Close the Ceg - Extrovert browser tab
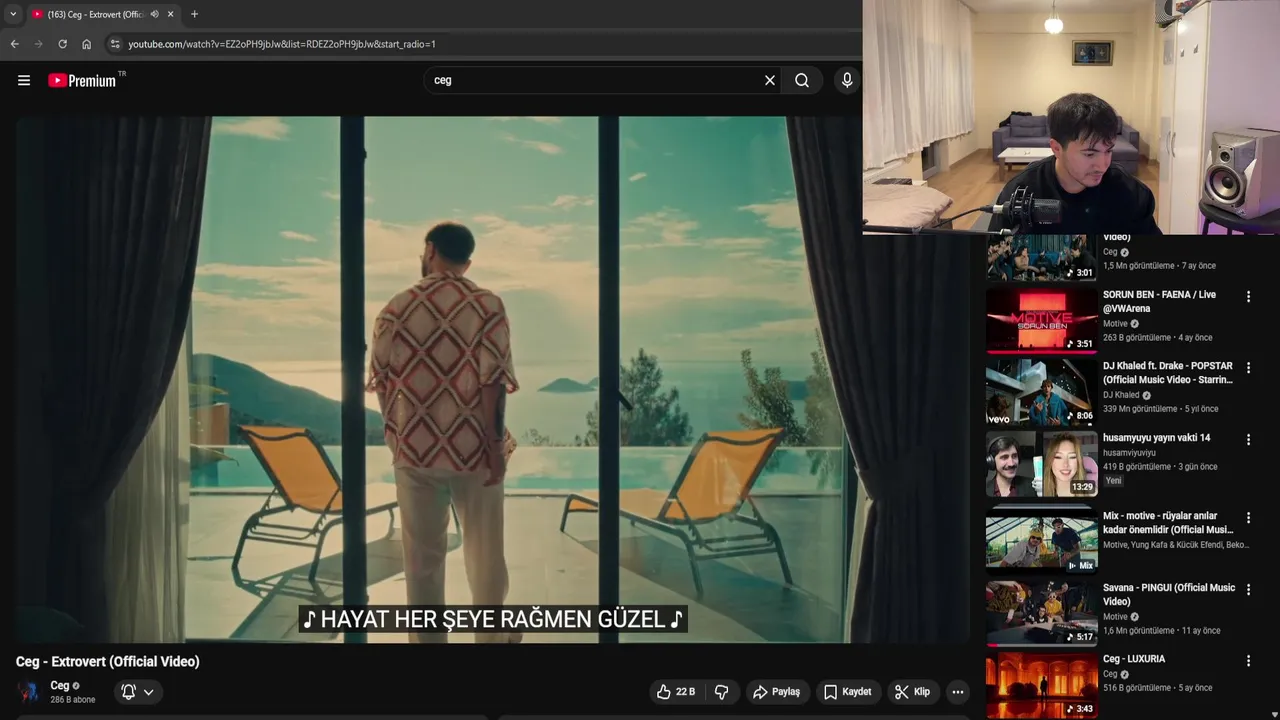 pos(171,14)
